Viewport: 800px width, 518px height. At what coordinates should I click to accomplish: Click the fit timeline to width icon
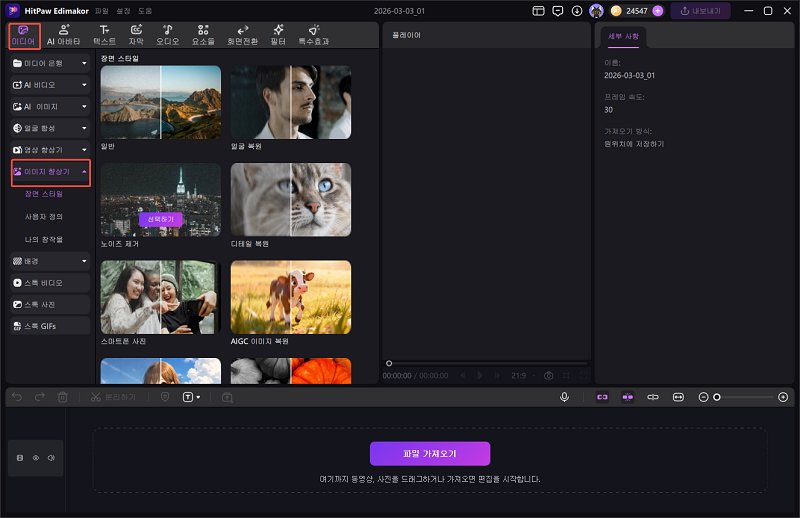pyautogui.click(x=678, y=397)
